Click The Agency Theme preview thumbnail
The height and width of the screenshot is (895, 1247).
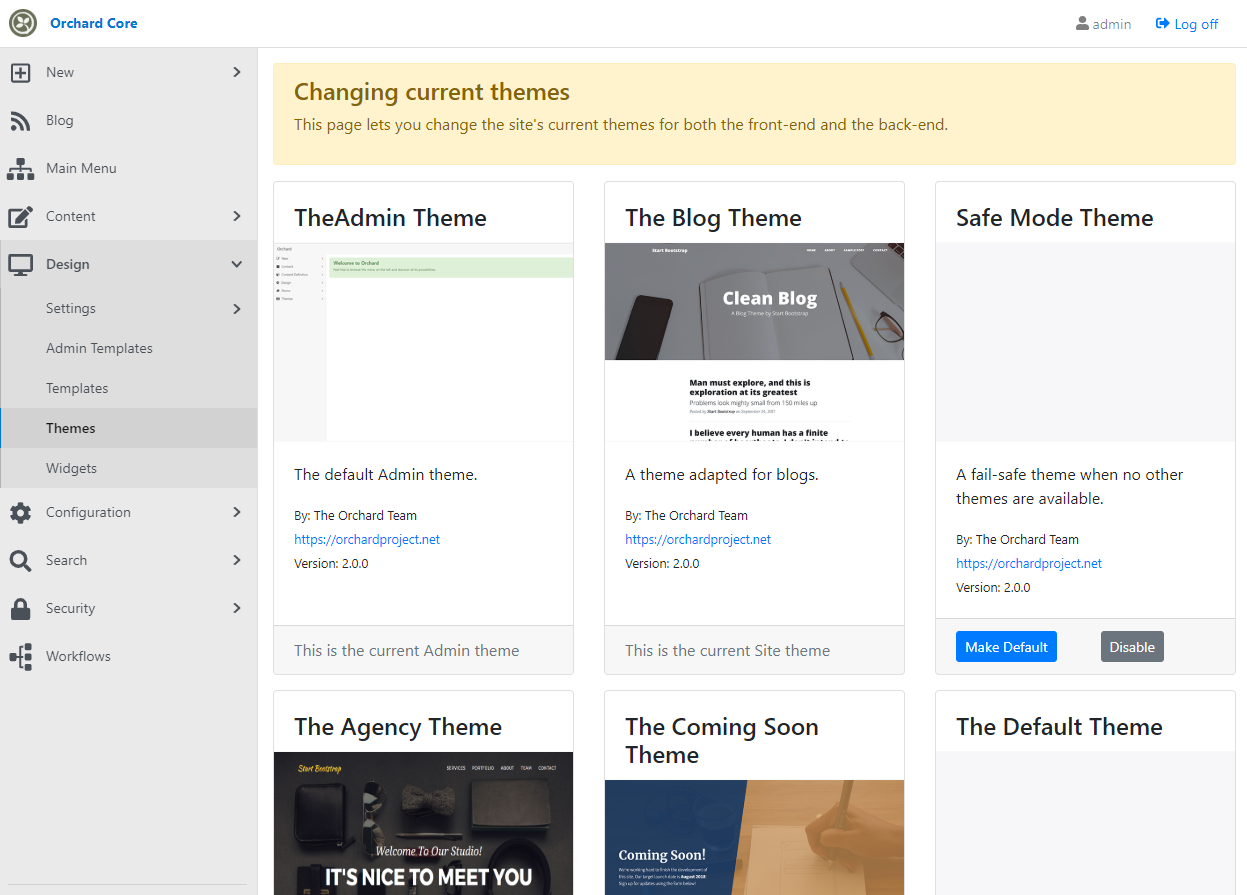[x=424, y=823]
